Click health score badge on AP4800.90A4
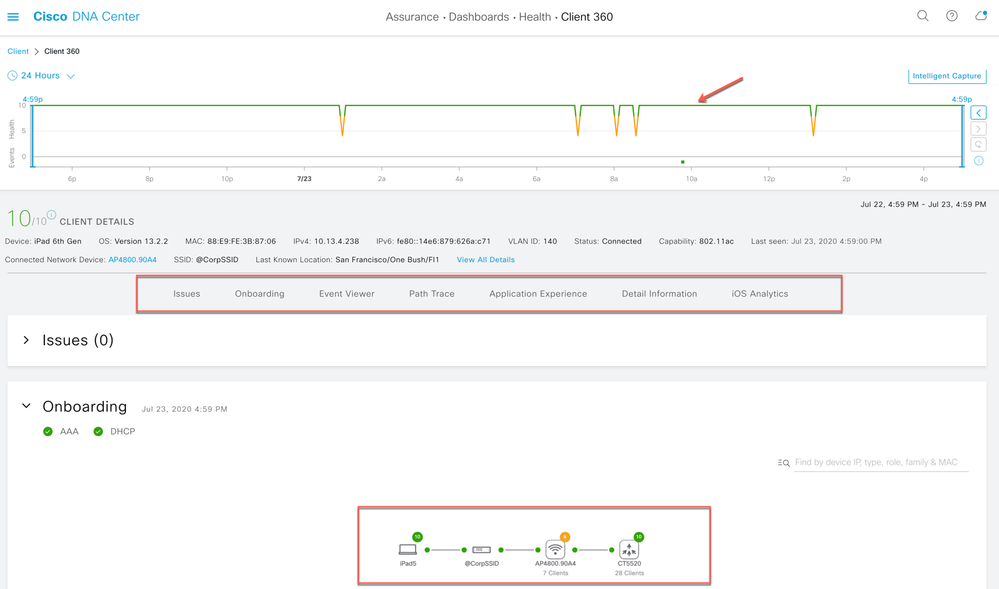999x589 pixels. click(564, 537)
